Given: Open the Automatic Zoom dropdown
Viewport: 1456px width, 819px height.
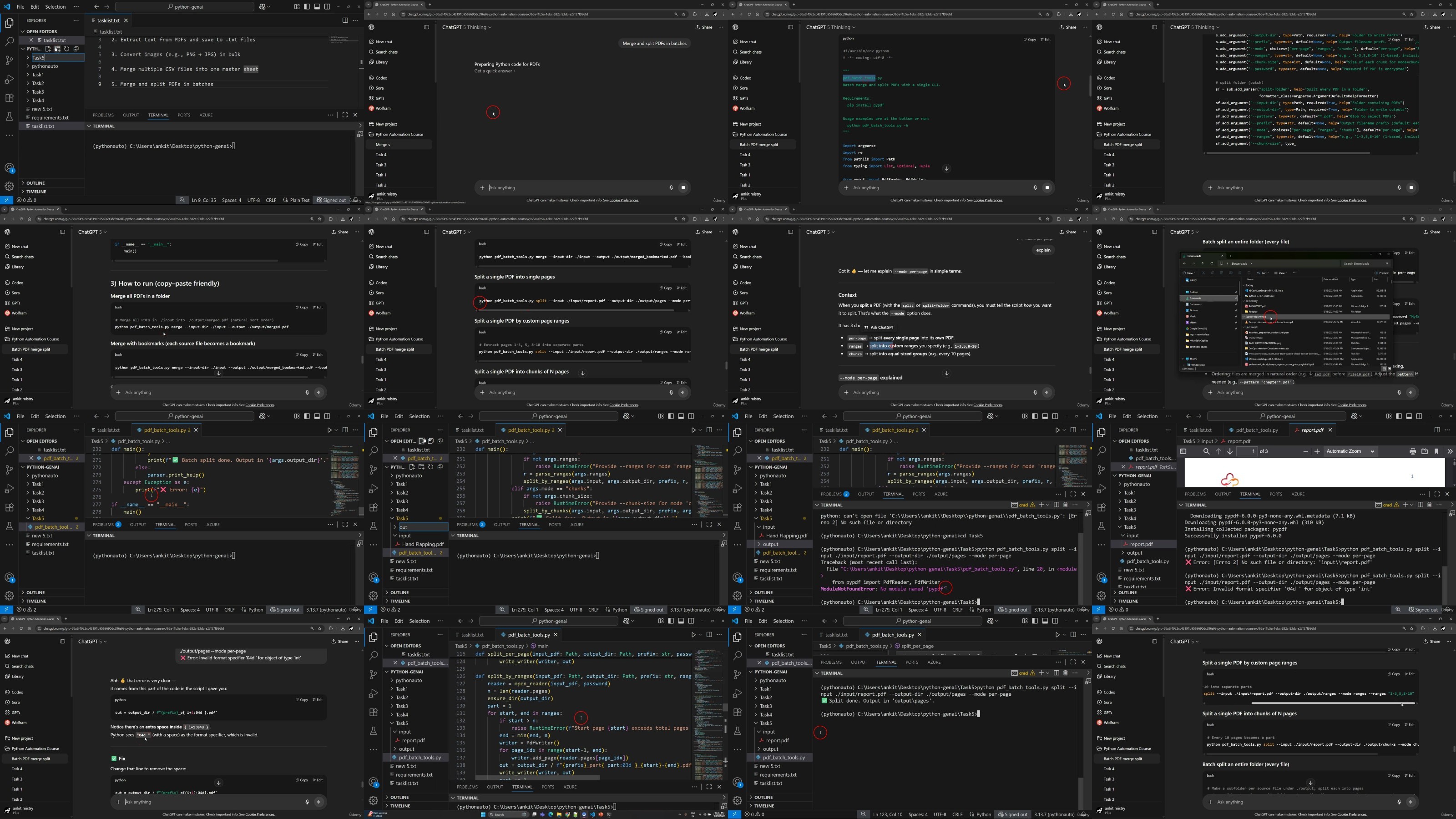Looking at the screenshot, I should point(1350,451).
